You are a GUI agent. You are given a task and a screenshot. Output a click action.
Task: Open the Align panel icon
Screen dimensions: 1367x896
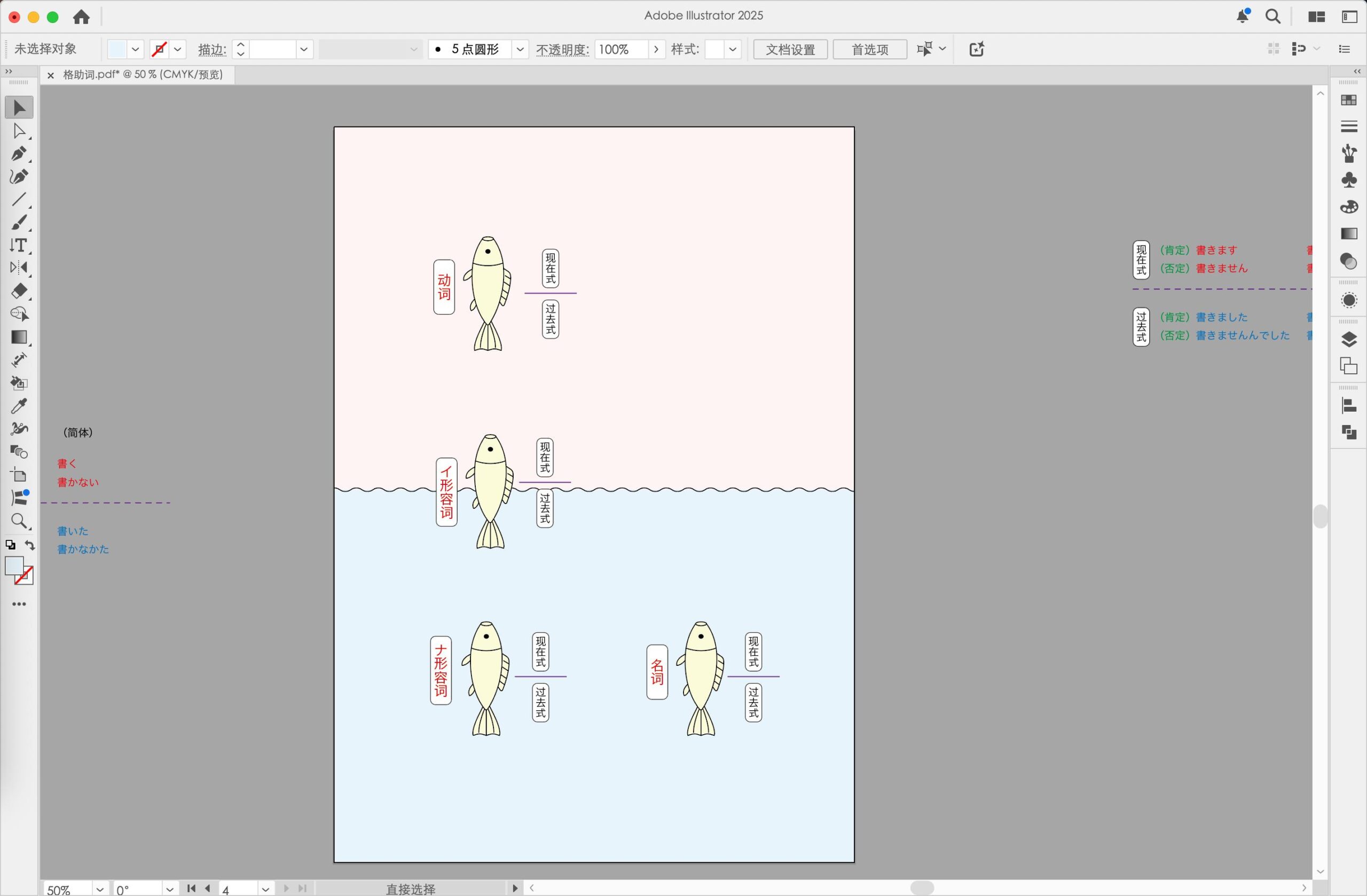point(1349,406)
